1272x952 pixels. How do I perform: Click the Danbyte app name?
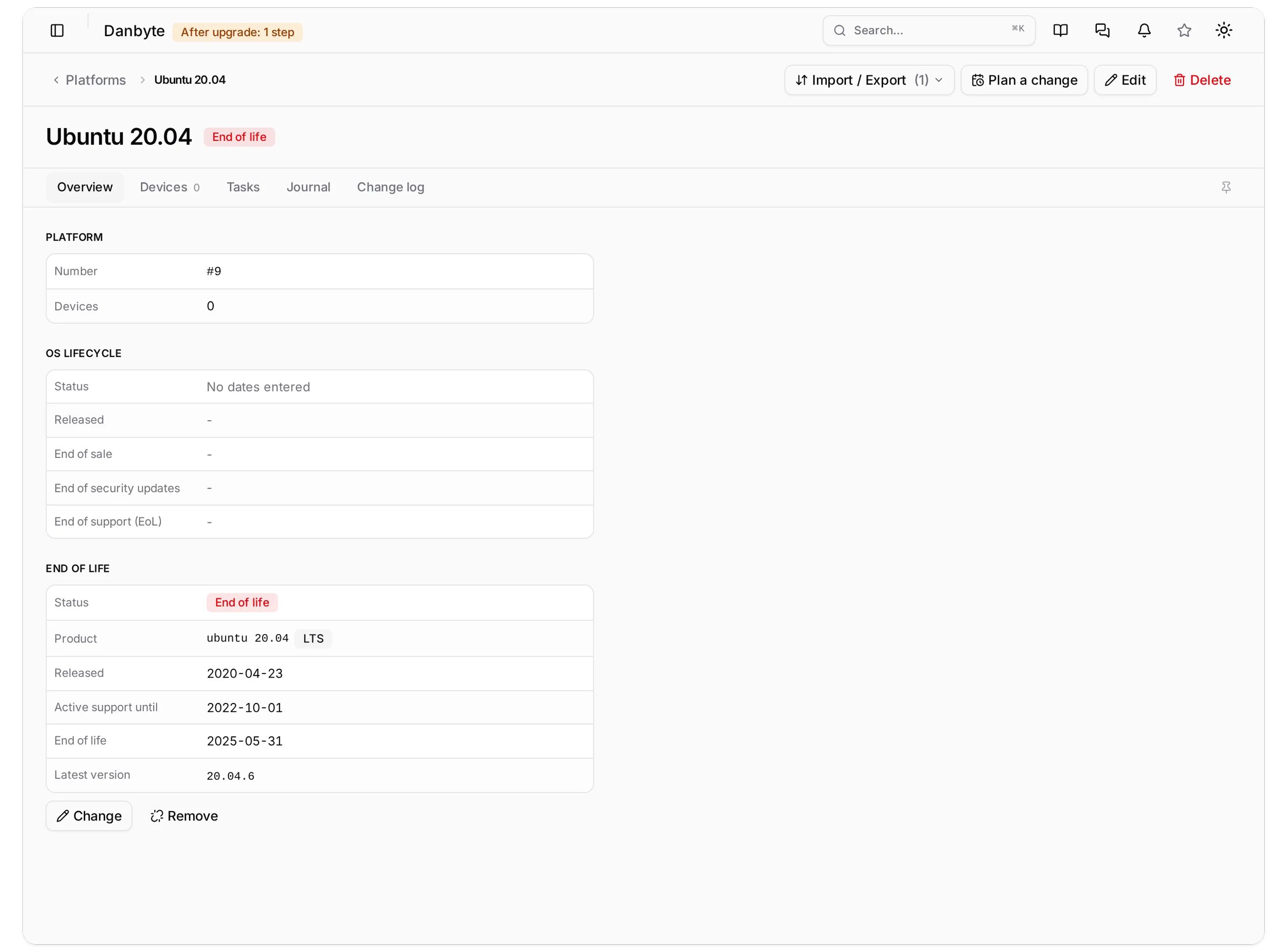point(134,31)
